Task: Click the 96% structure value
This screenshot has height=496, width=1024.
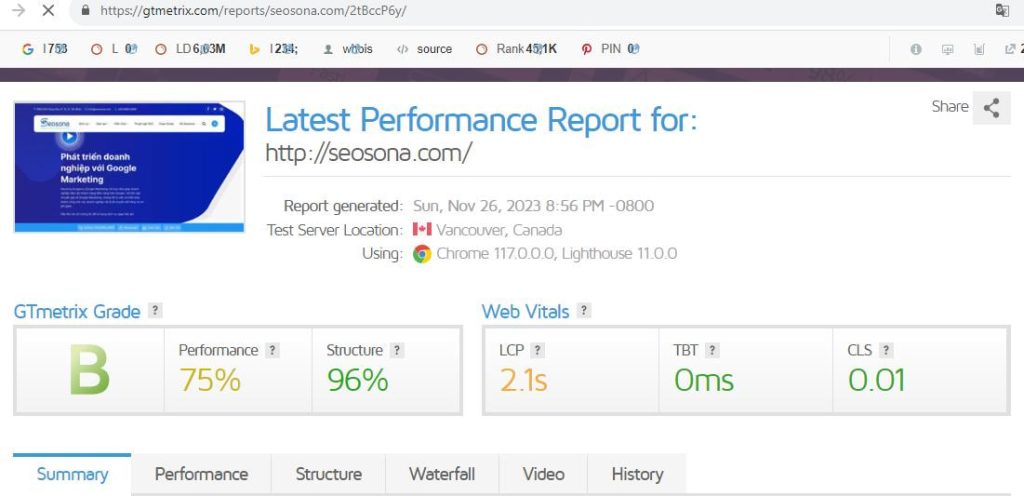Action: [x=358, y=380]
